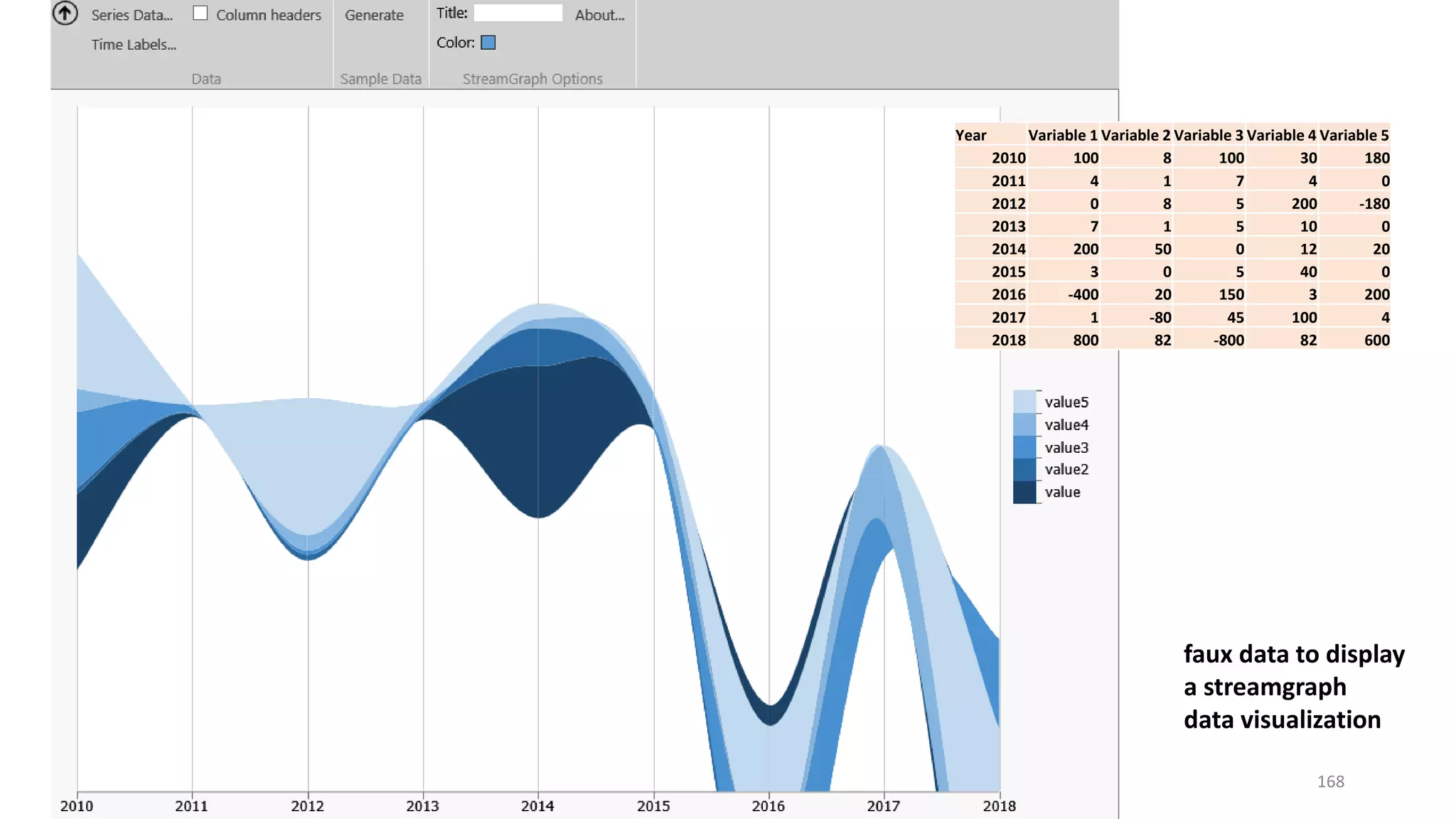Click the Sample Data group label

click(380, 79)
